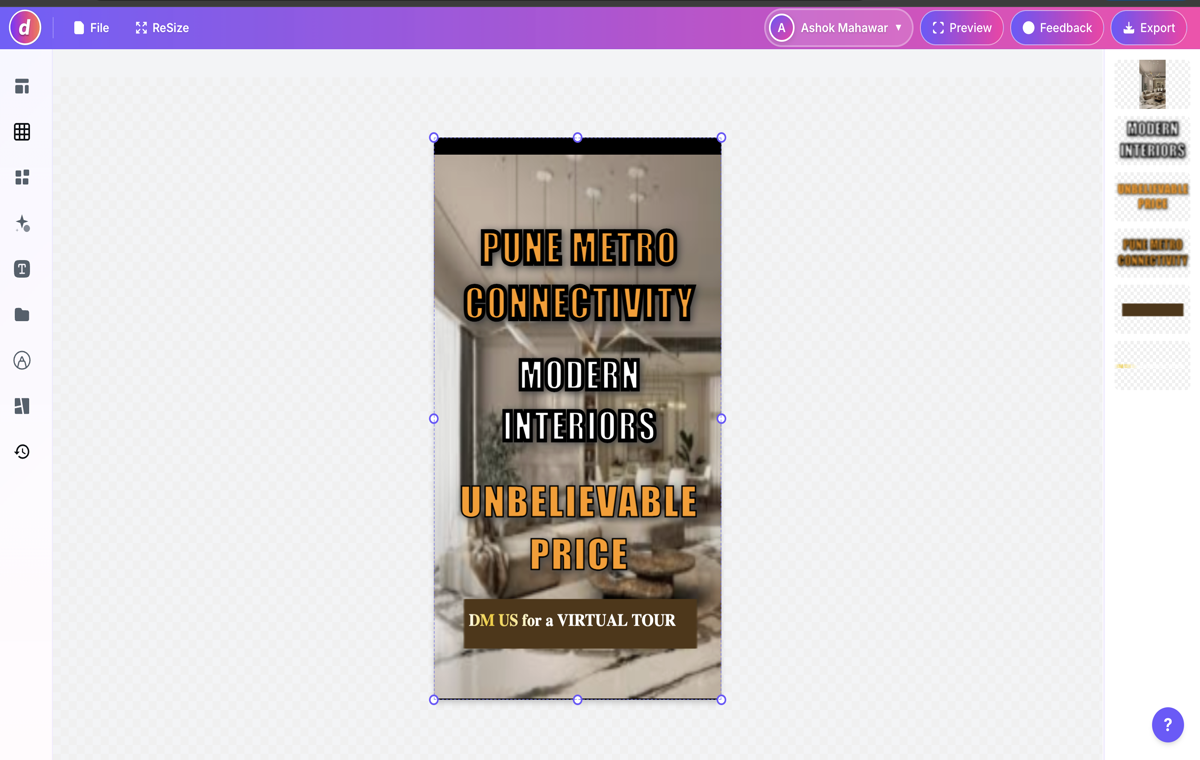Click the Feedback button
Screen dimensions: 1200x760
point(1056,27)
